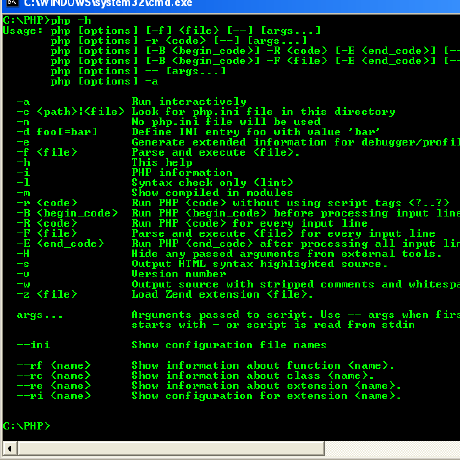The width and height of the screenshot is (460, 460).
Task: Click 'Parse and execute <file> for every input line'
Action: click(284, 234)
